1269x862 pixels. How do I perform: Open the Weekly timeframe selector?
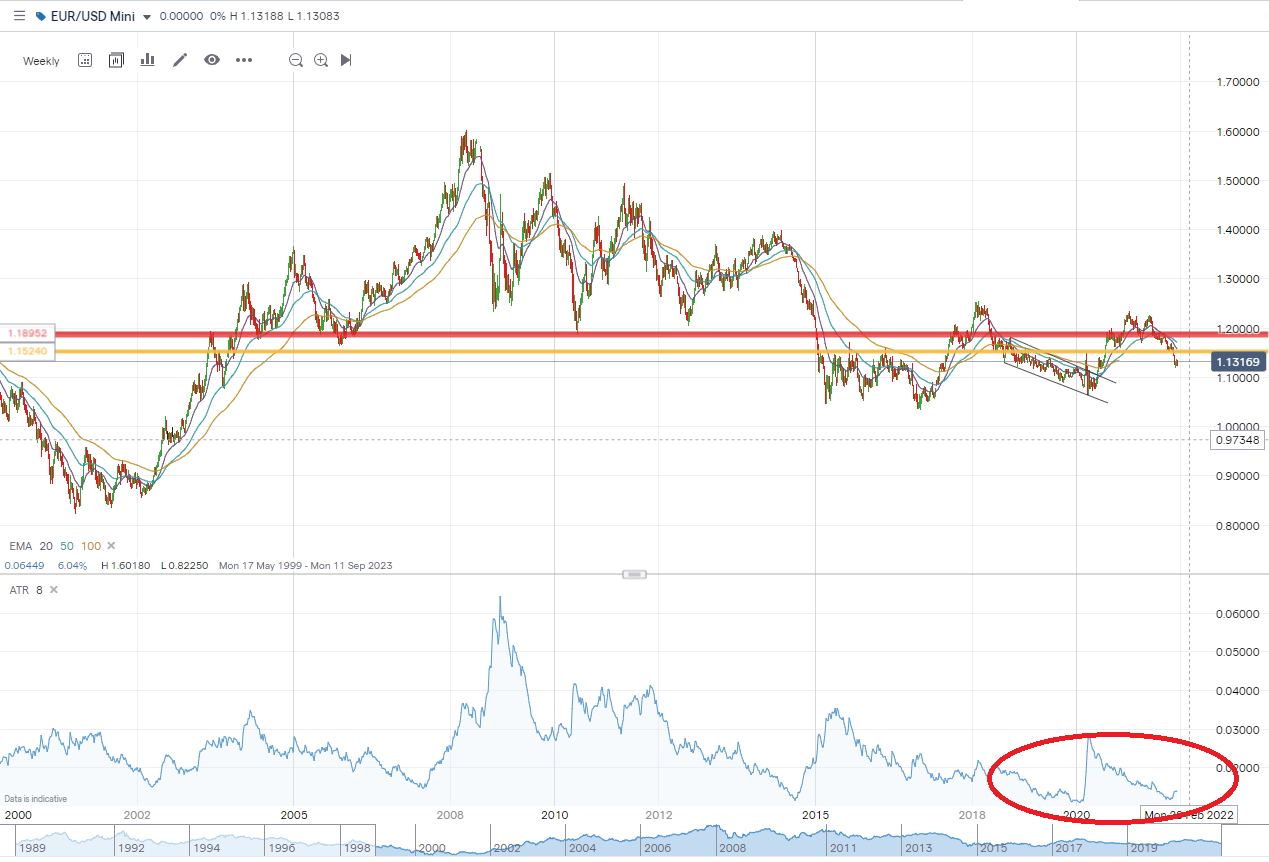[x=41, y=61]
